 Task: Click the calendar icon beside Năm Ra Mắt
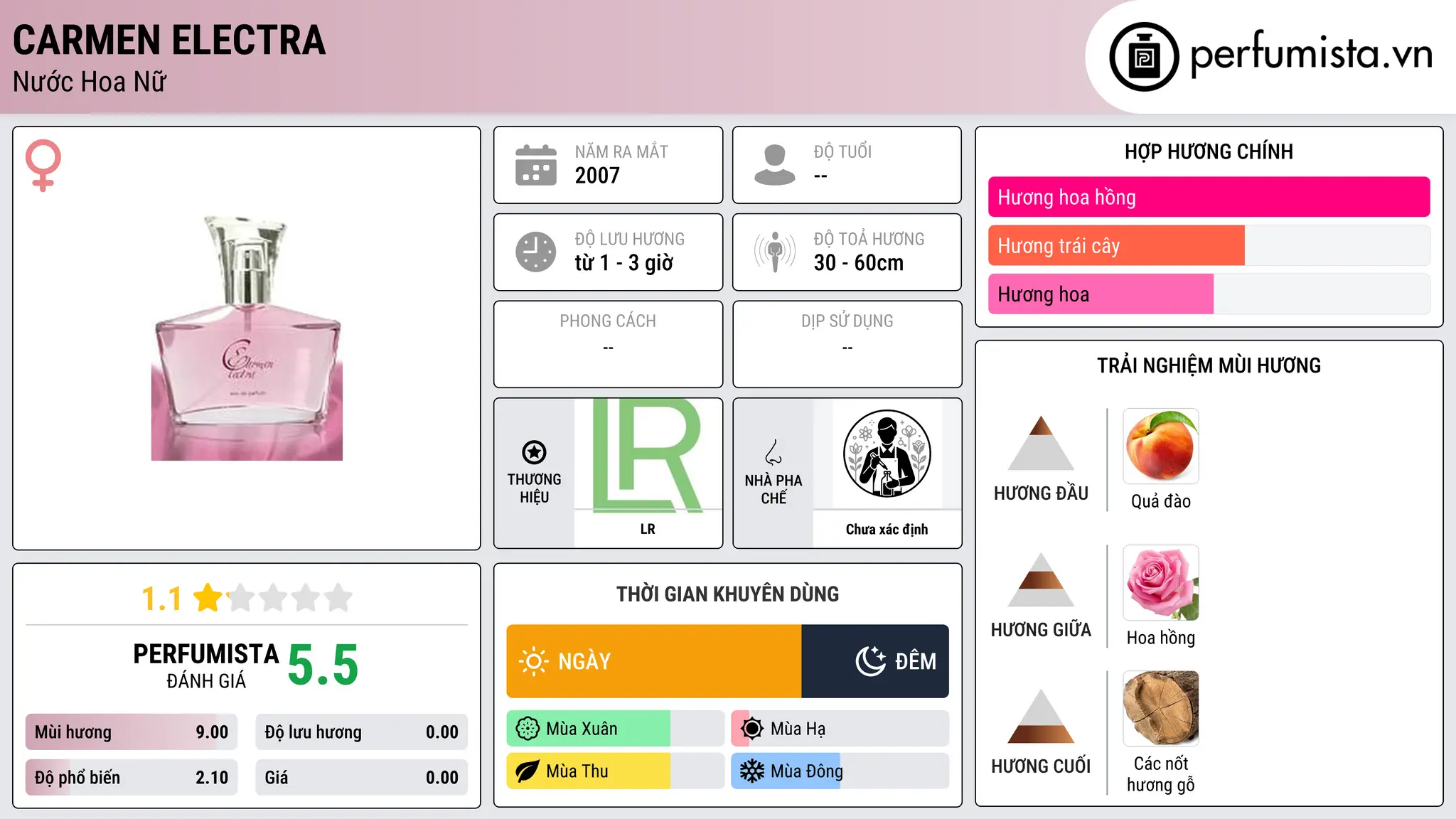pos(536,165)
